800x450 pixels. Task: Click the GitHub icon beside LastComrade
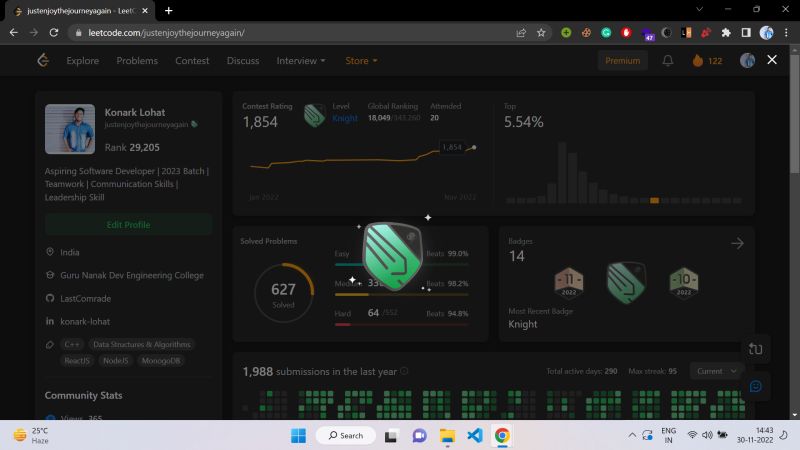(x=50, y=298)
